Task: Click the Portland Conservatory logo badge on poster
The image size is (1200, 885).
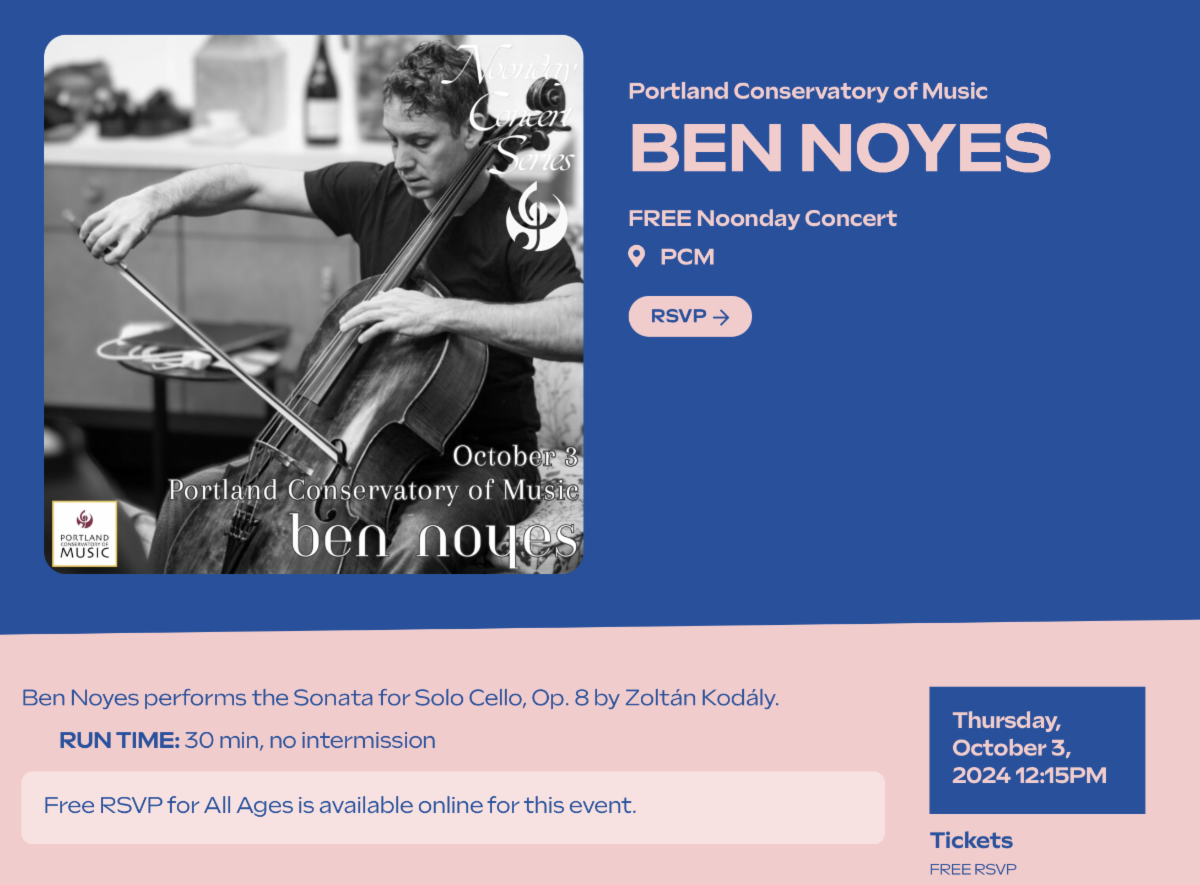Action: coord(84,534)
